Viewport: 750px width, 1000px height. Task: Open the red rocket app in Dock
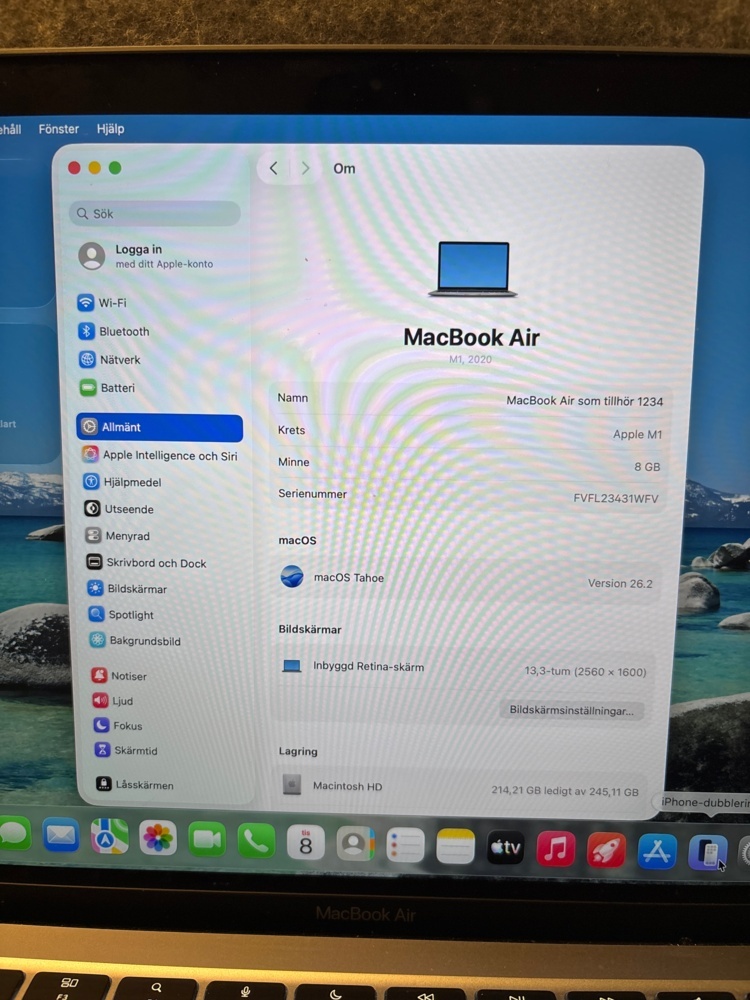coord(606,850)
